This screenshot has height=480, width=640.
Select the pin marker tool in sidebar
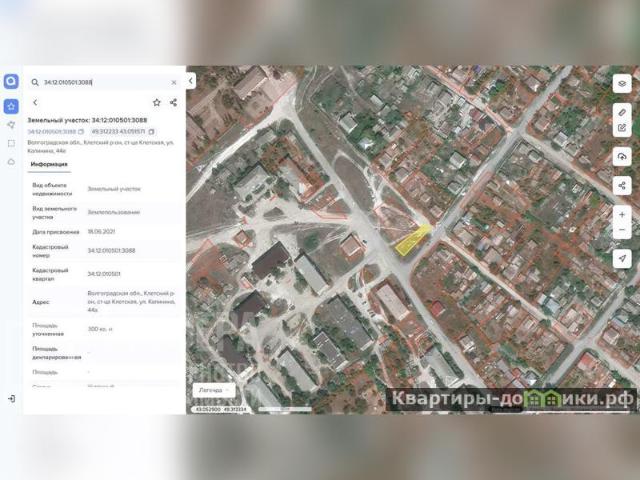tap(11, 124)
